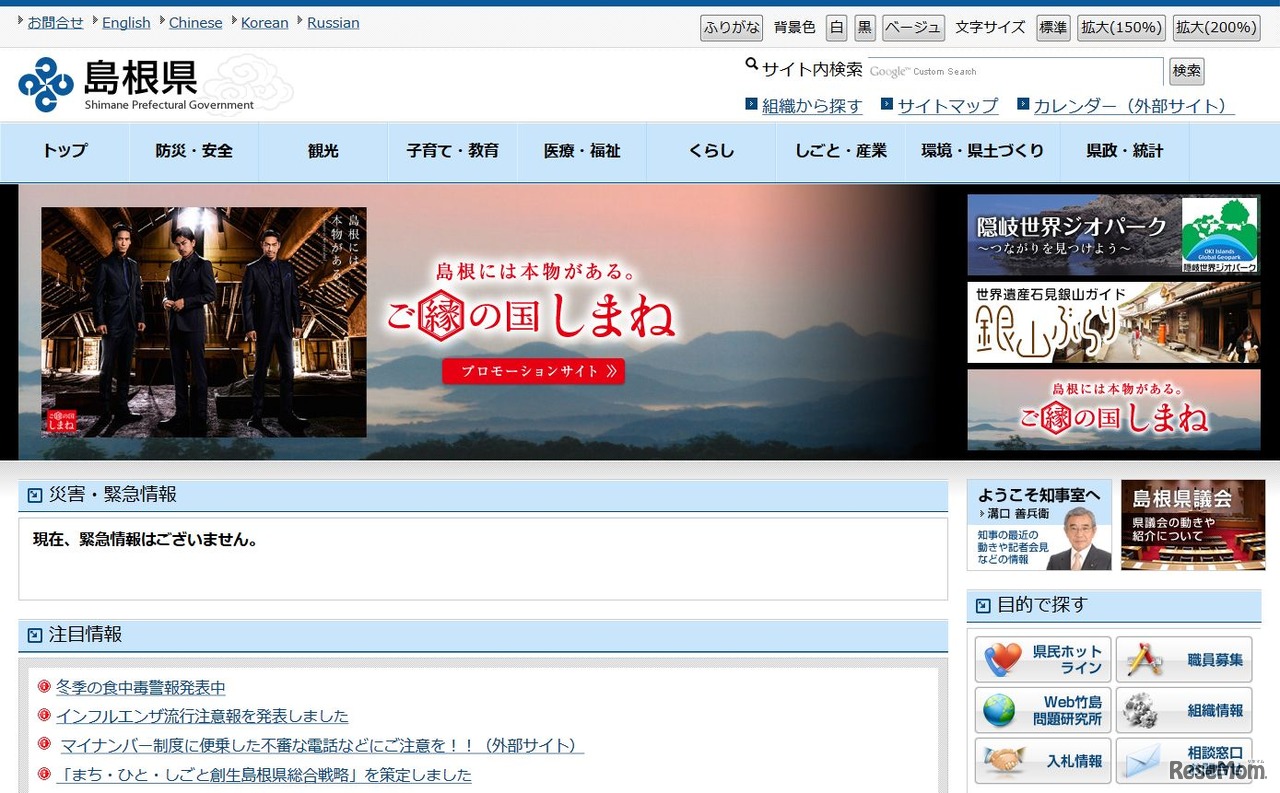
Task: Open the 県政・統計 navigation tab
Action: 1124,151
